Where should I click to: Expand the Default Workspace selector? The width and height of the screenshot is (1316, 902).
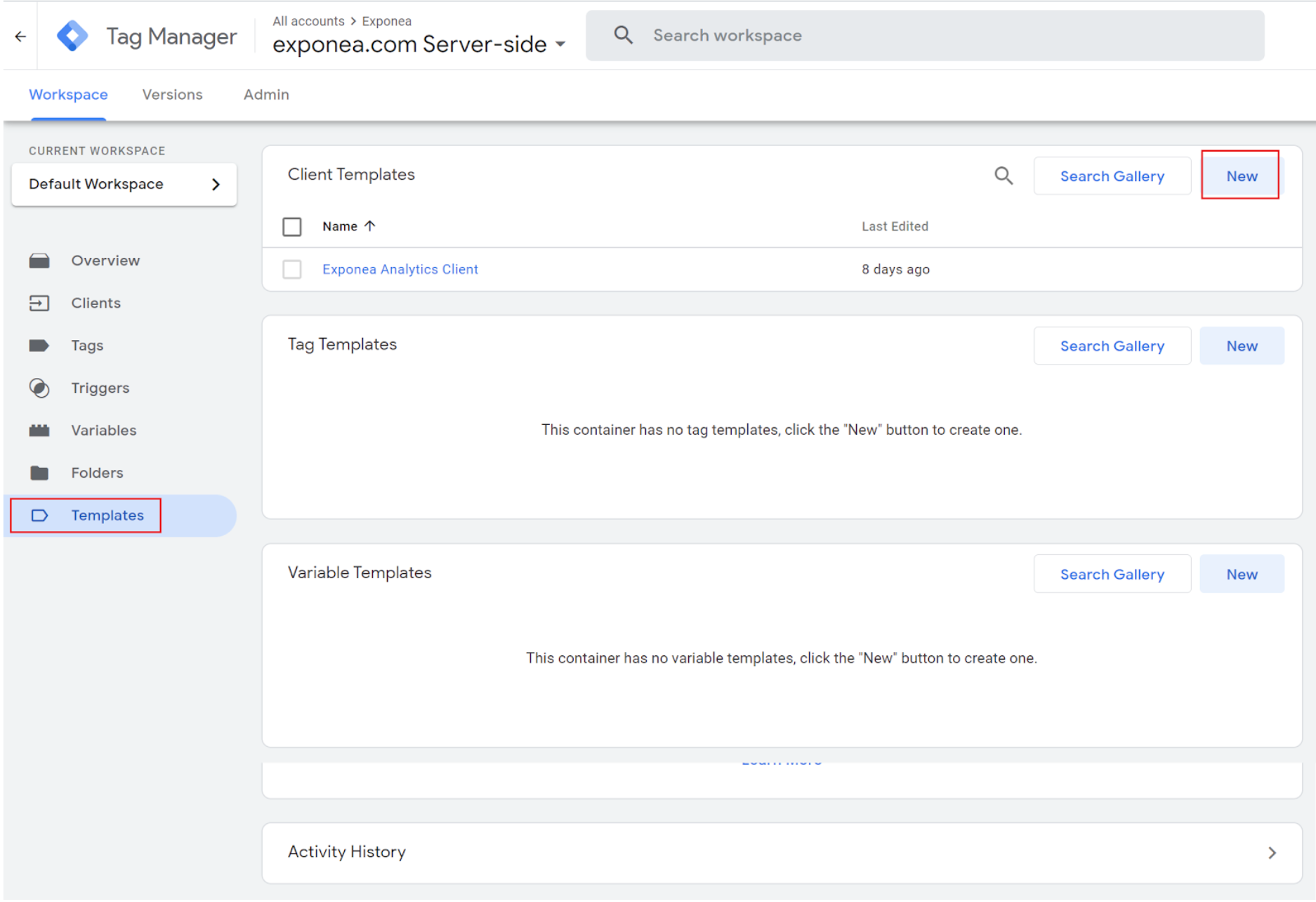click(x=124, y=184)
